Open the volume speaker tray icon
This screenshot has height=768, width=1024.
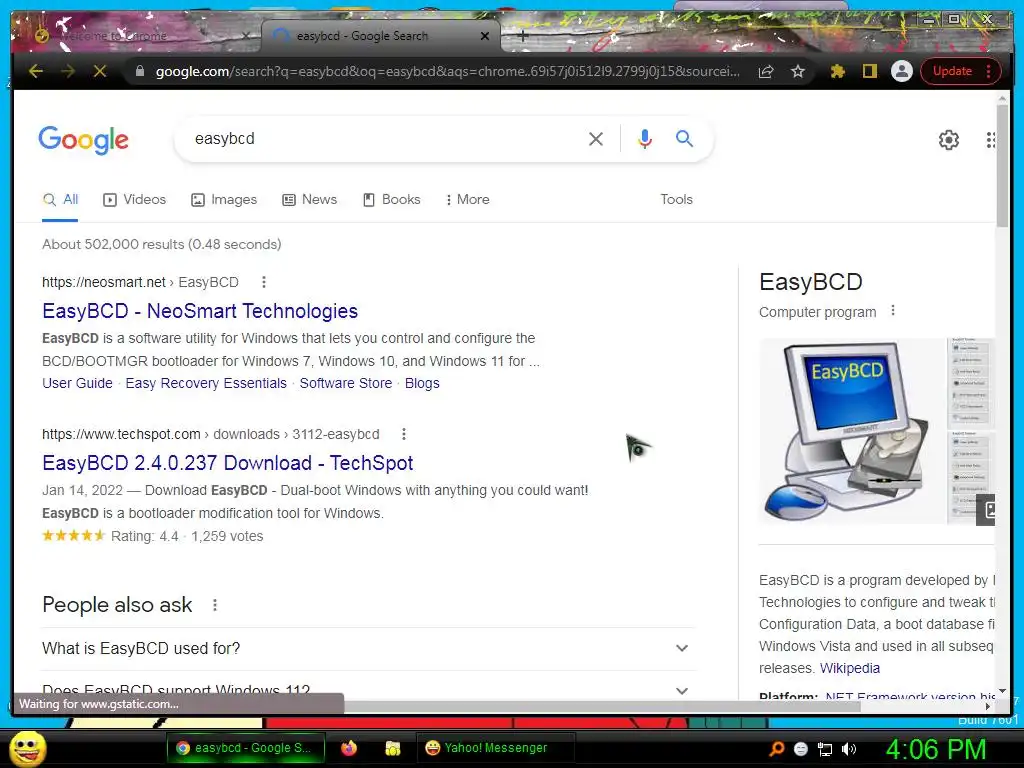coord(849,749)
